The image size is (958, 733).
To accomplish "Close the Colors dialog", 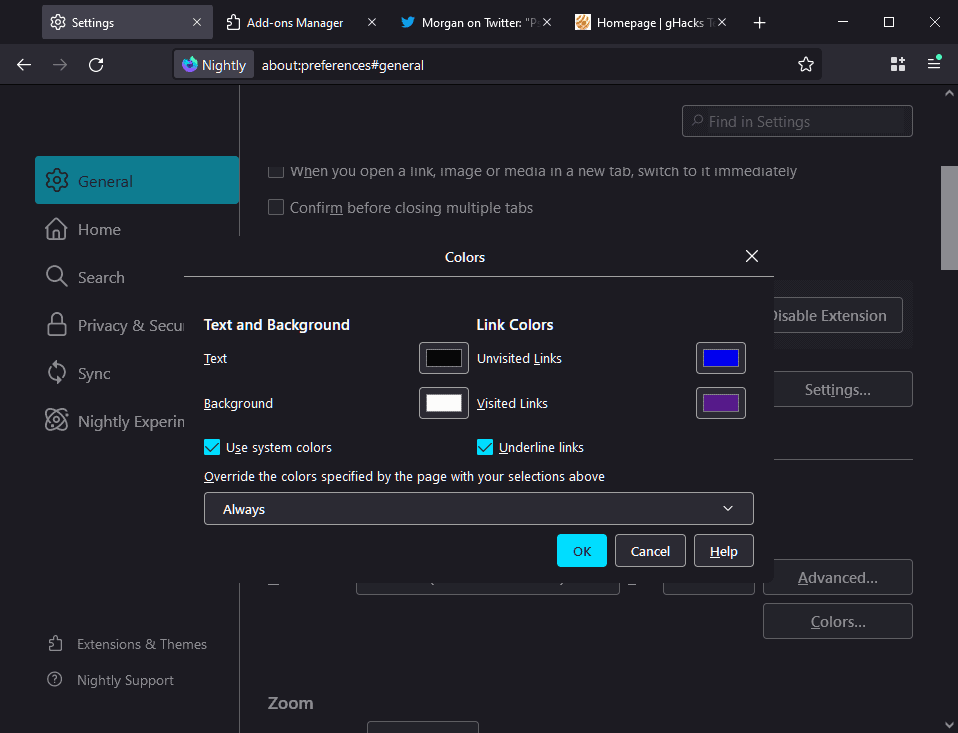I will coord(752,256).
